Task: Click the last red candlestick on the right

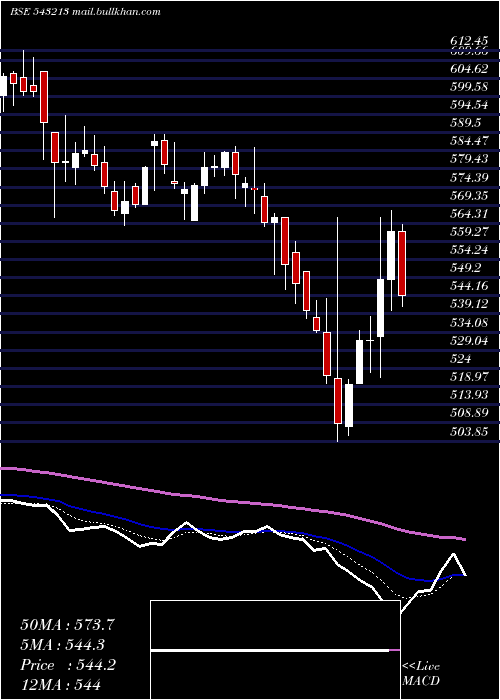Action: pos(402,263)
